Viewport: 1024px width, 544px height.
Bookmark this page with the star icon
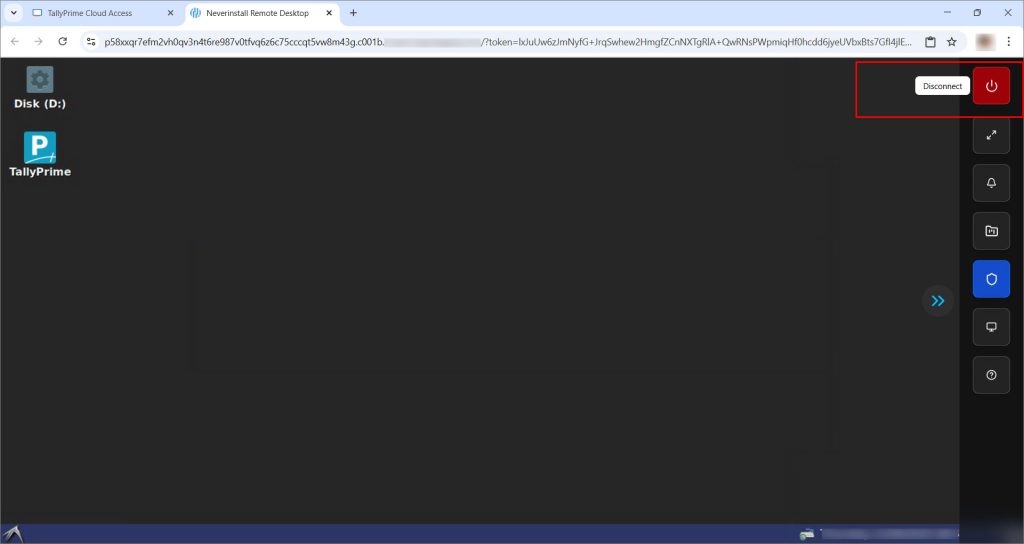click(952, 42)
